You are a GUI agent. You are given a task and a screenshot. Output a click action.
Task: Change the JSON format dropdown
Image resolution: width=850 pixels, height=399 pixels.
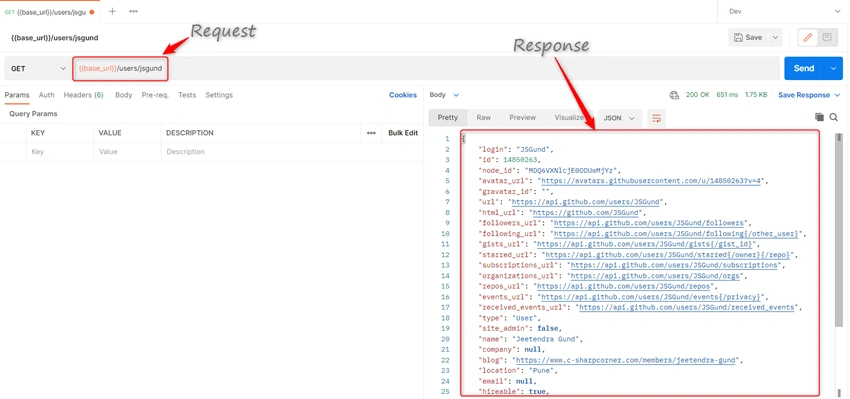click(x=619, y=118)
